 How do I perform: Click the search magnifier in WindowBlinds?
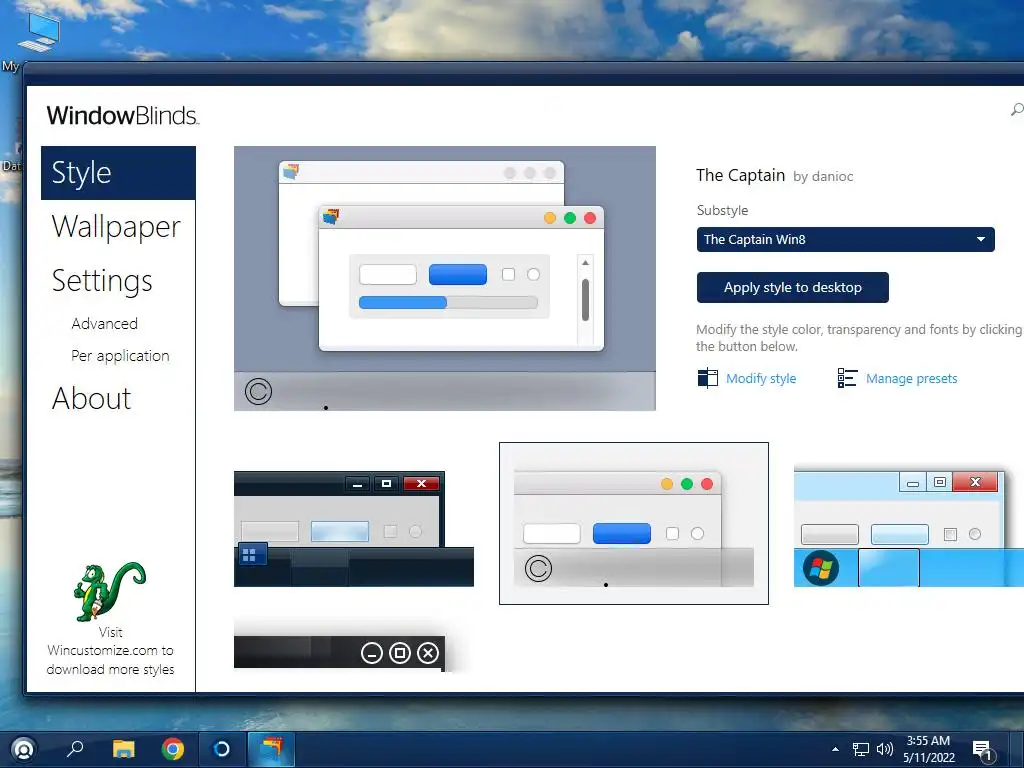coord(1017,110)
